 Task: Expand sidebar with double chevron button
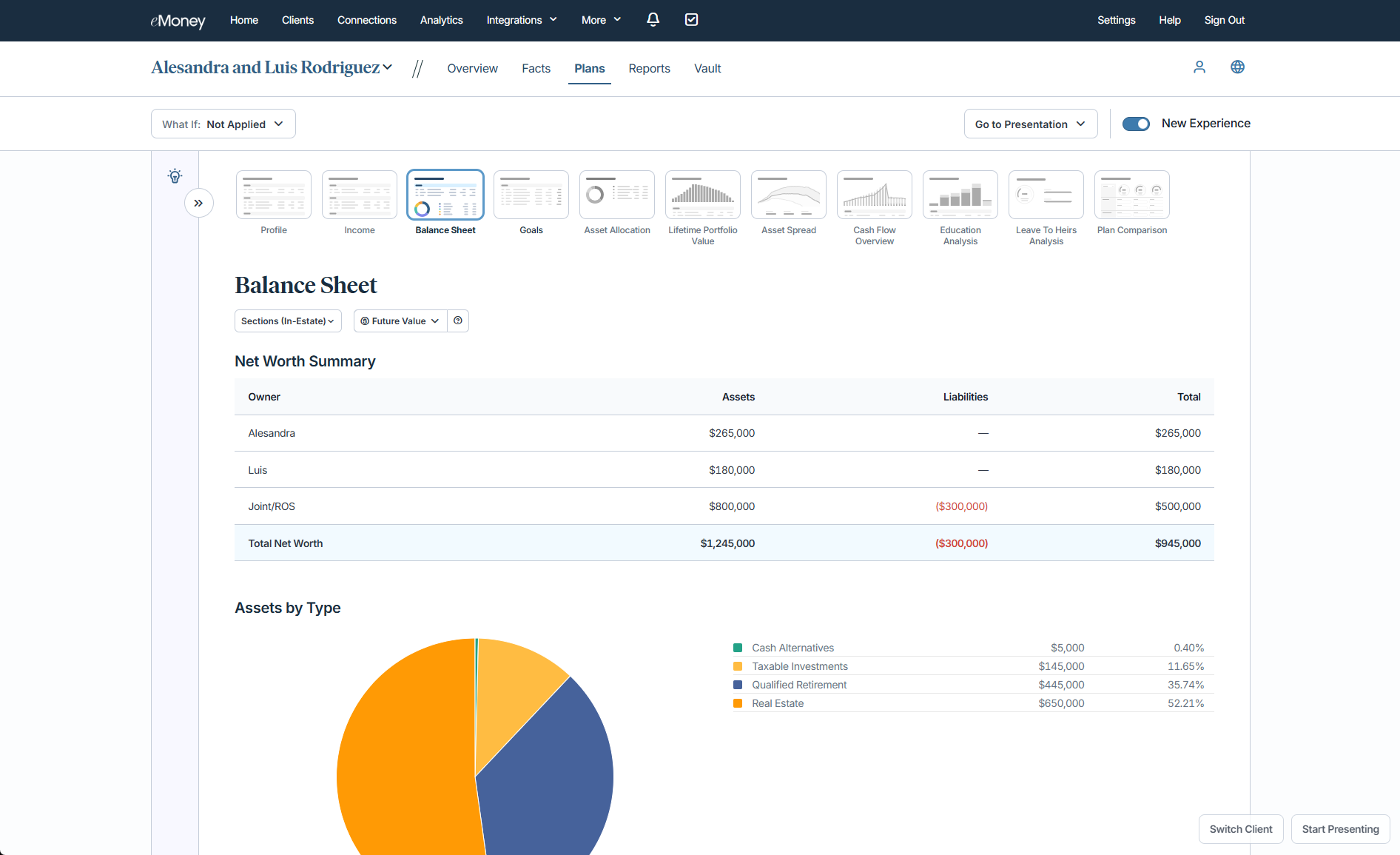click(x=198, y=203)
